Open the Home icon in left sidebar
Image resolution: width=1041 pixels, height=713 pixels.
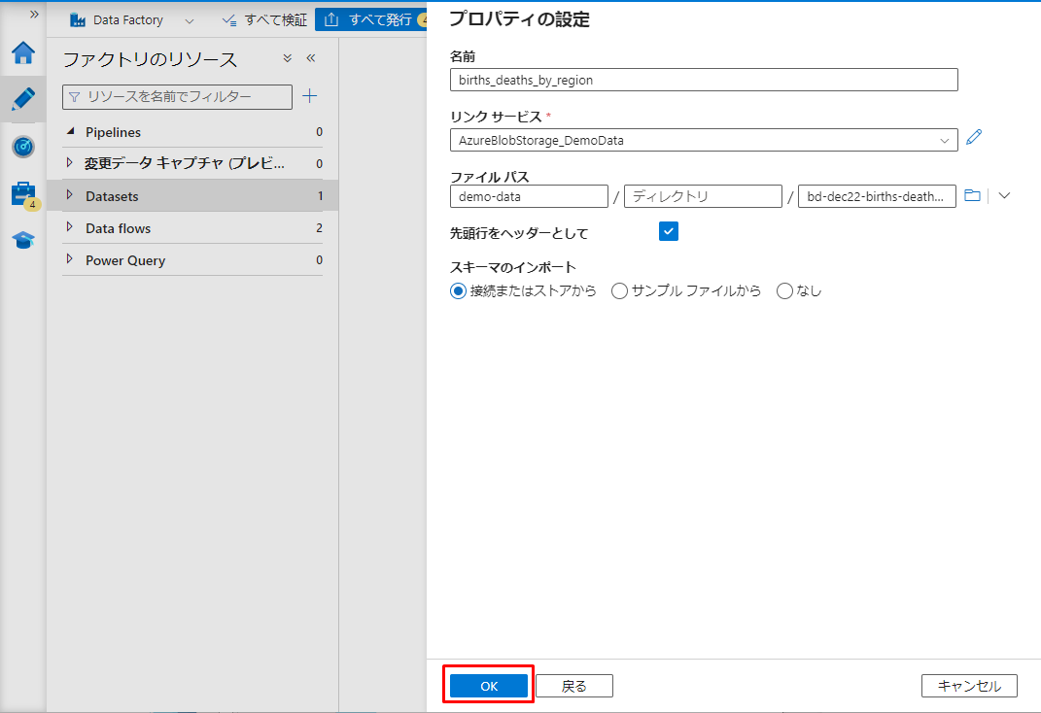point(22,53)
